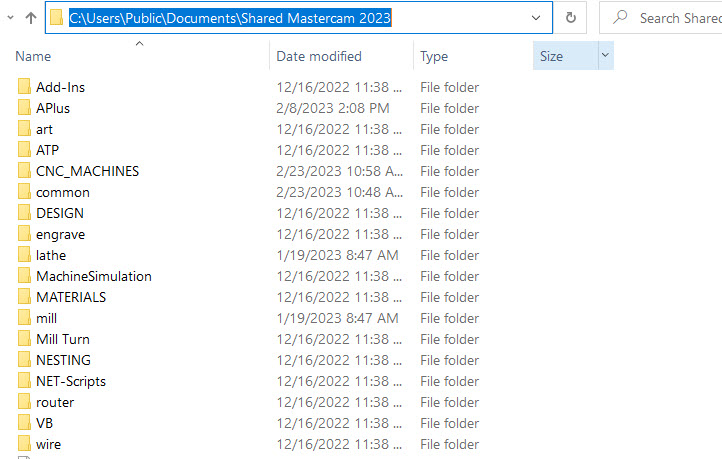Click the search magnifier icon
Image resolution: width=722 pixels, height=459 pixels.
(620, 17)
